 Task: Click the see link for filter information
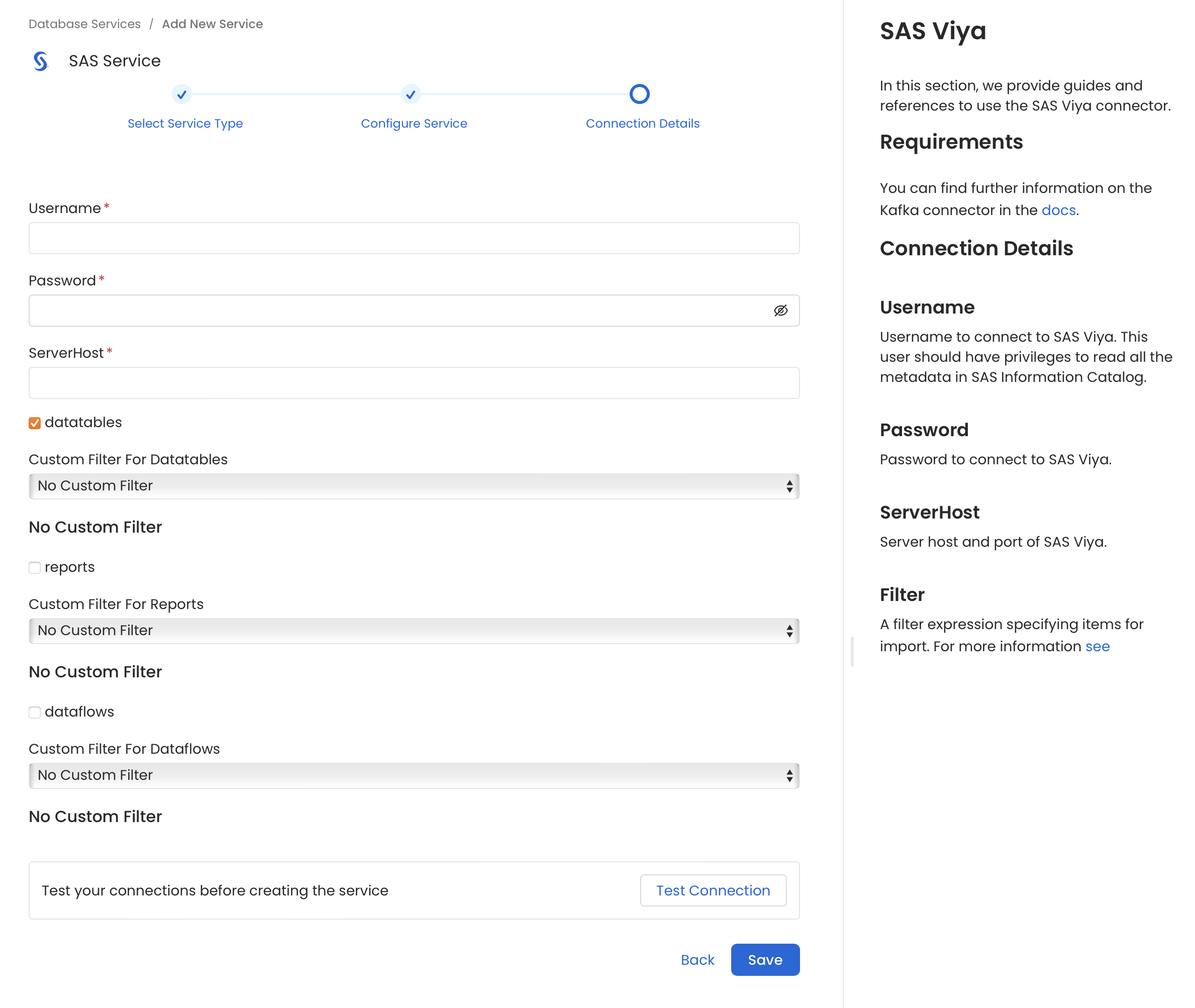click(x=1098, y=646)
